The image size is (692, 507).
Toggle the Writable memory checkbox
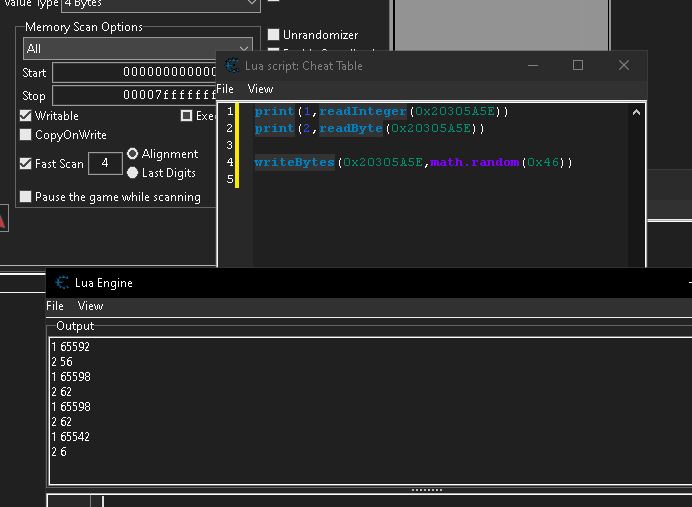26,116
